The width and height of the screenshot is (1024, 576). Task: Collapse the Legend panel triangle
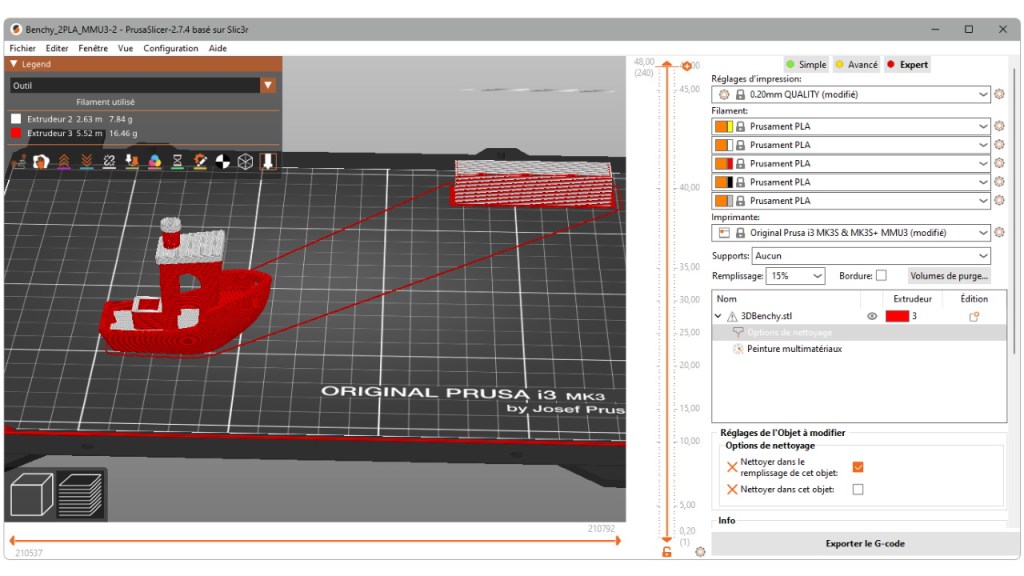click(14, 64)
